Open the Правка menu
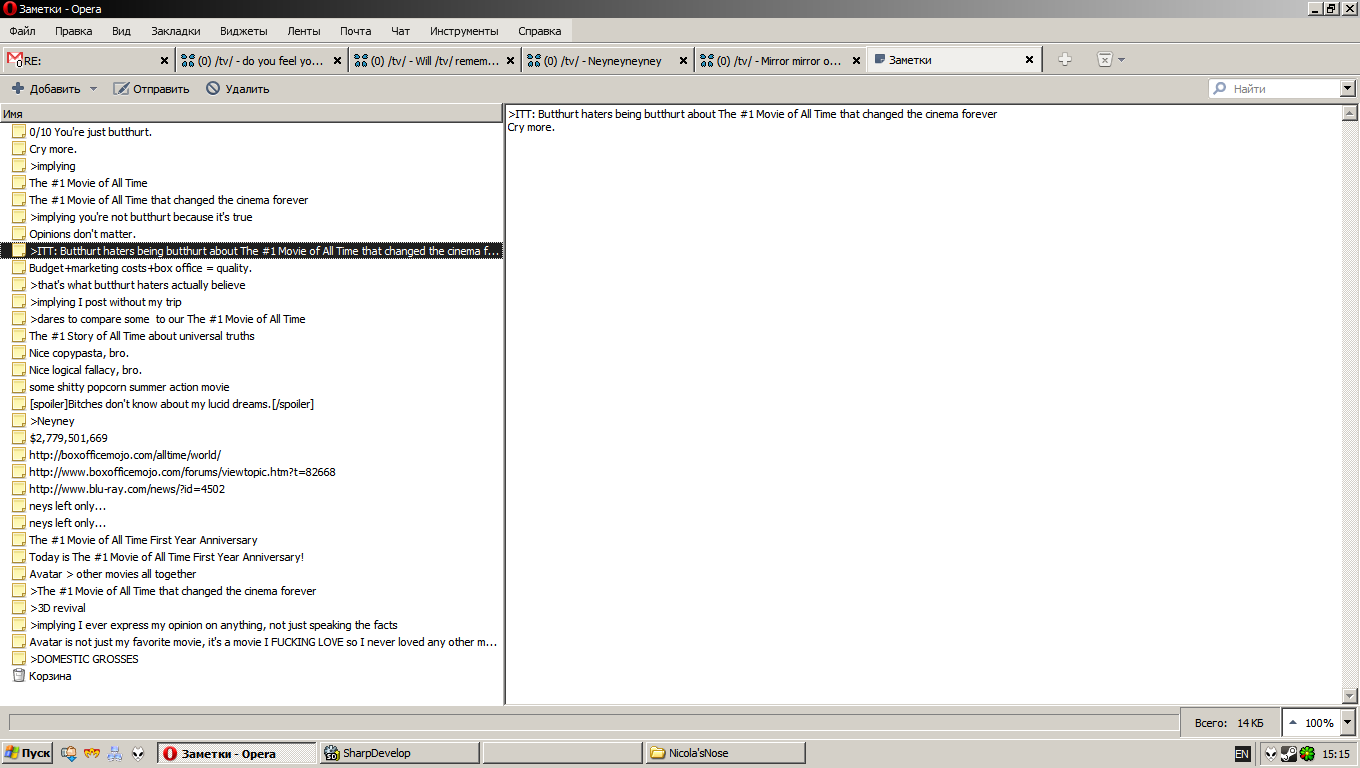 click(x=74, y=31)
